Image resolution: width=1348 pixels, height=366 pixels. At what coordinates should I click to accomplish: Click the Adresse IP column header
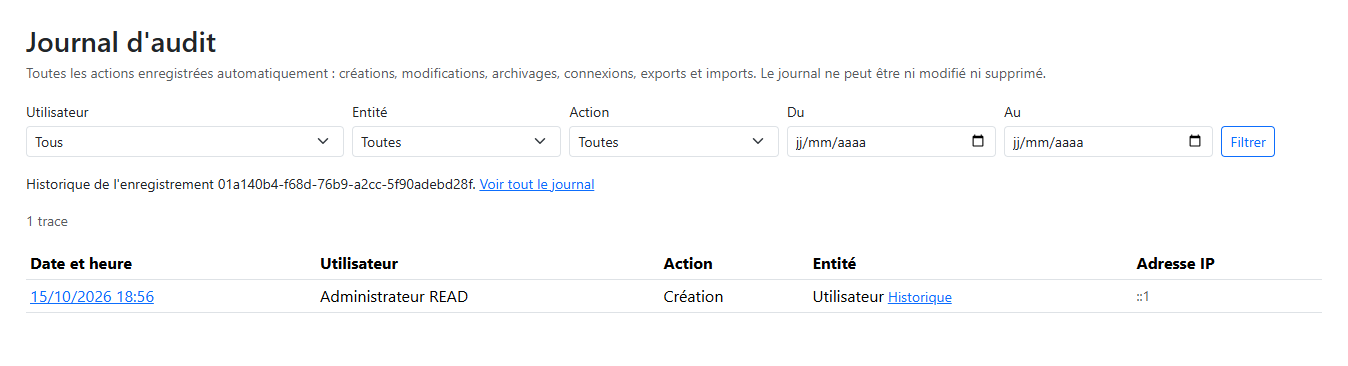point(1176,263)
